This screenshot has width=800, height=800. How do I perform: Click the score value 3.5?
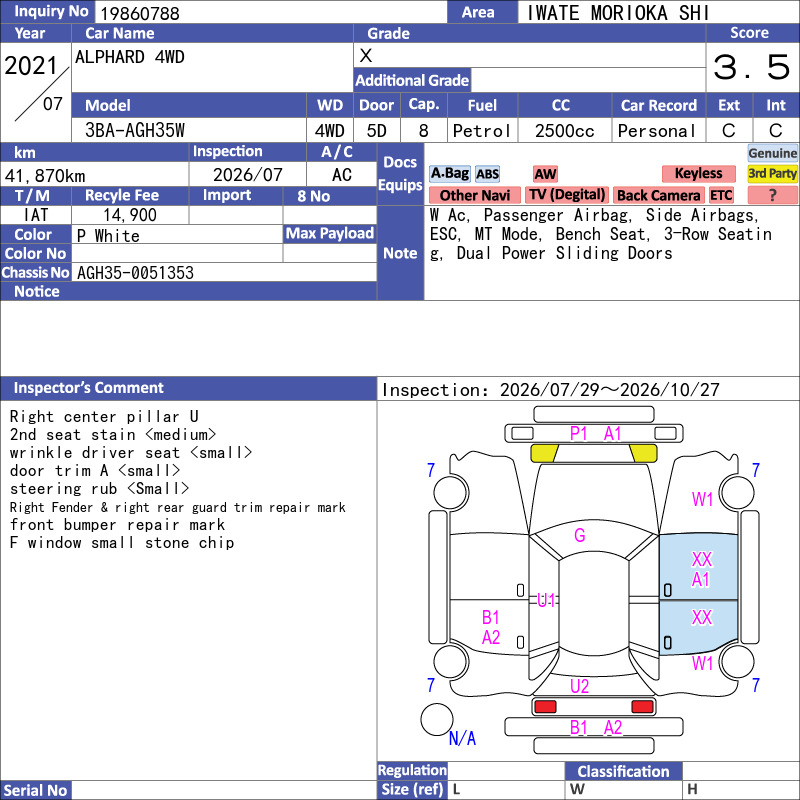752,67
